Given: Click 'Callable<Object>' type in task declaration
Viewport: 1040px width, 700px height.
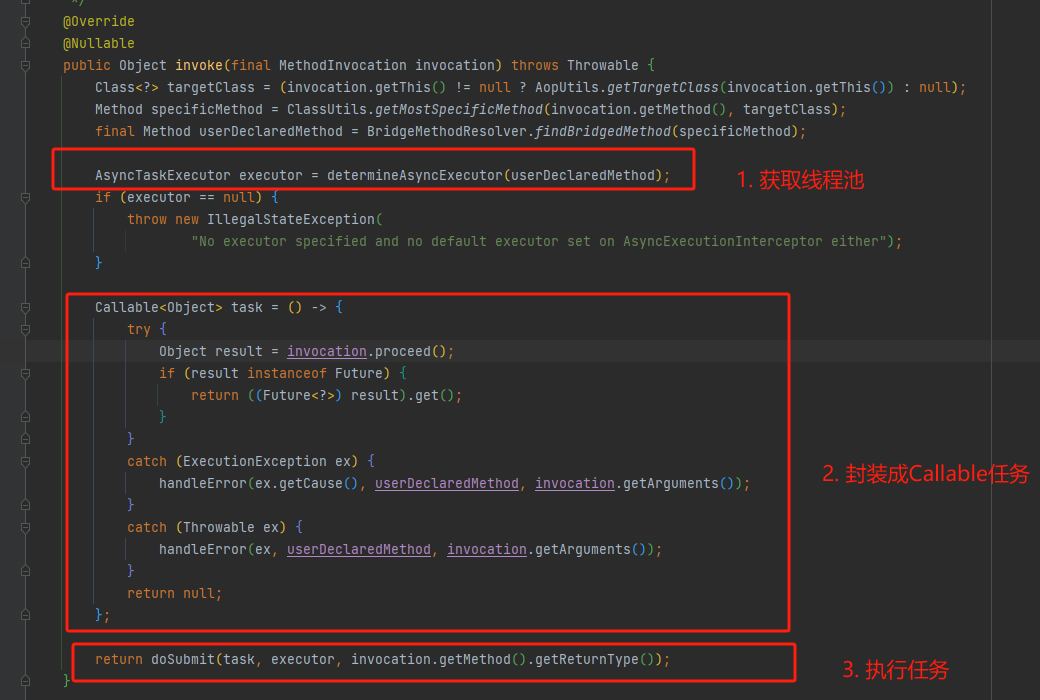Looking at the screenshot, I should click(x=159, y=308).
